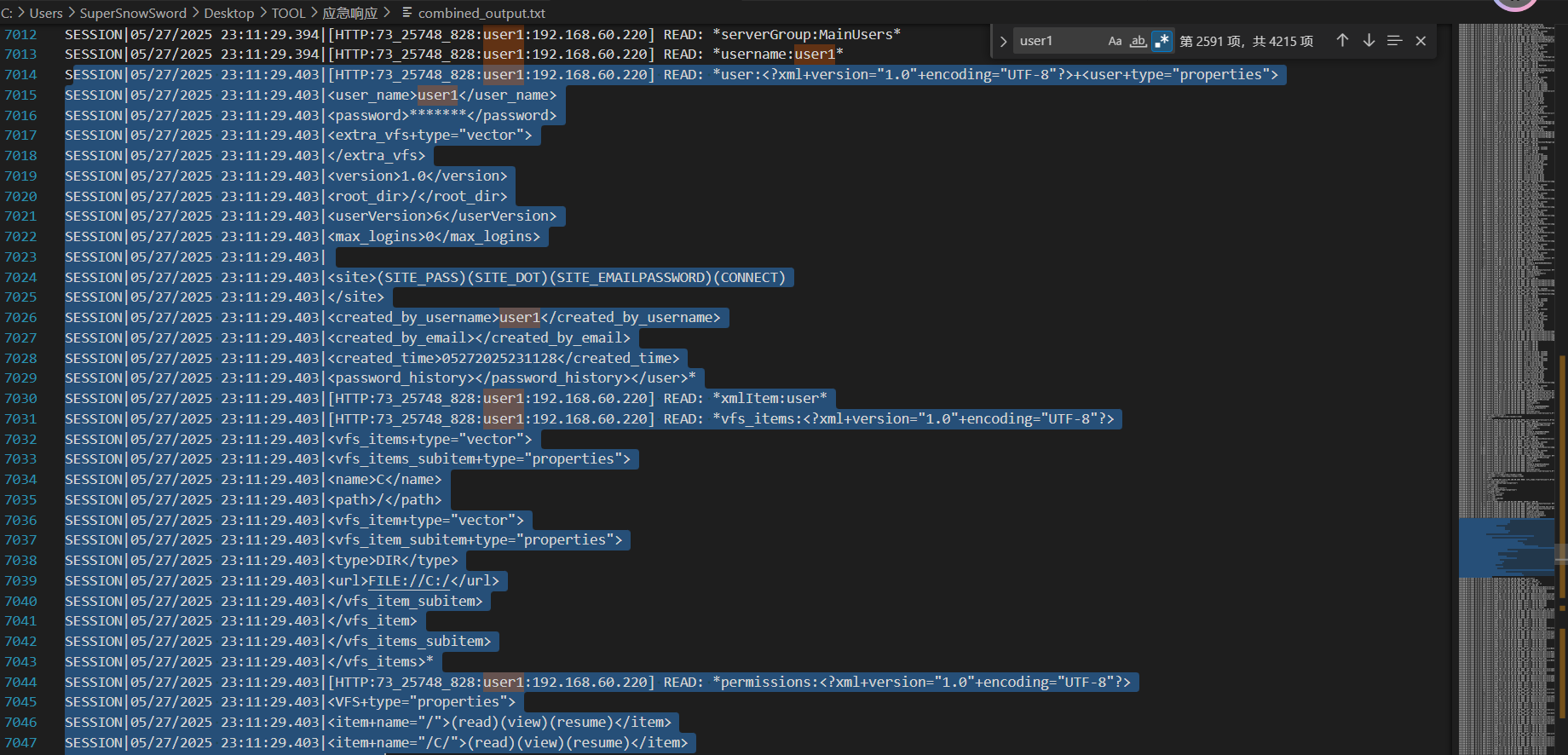
Task: Disable the regular expression search toggle
Action: [x=1162, y=41]
